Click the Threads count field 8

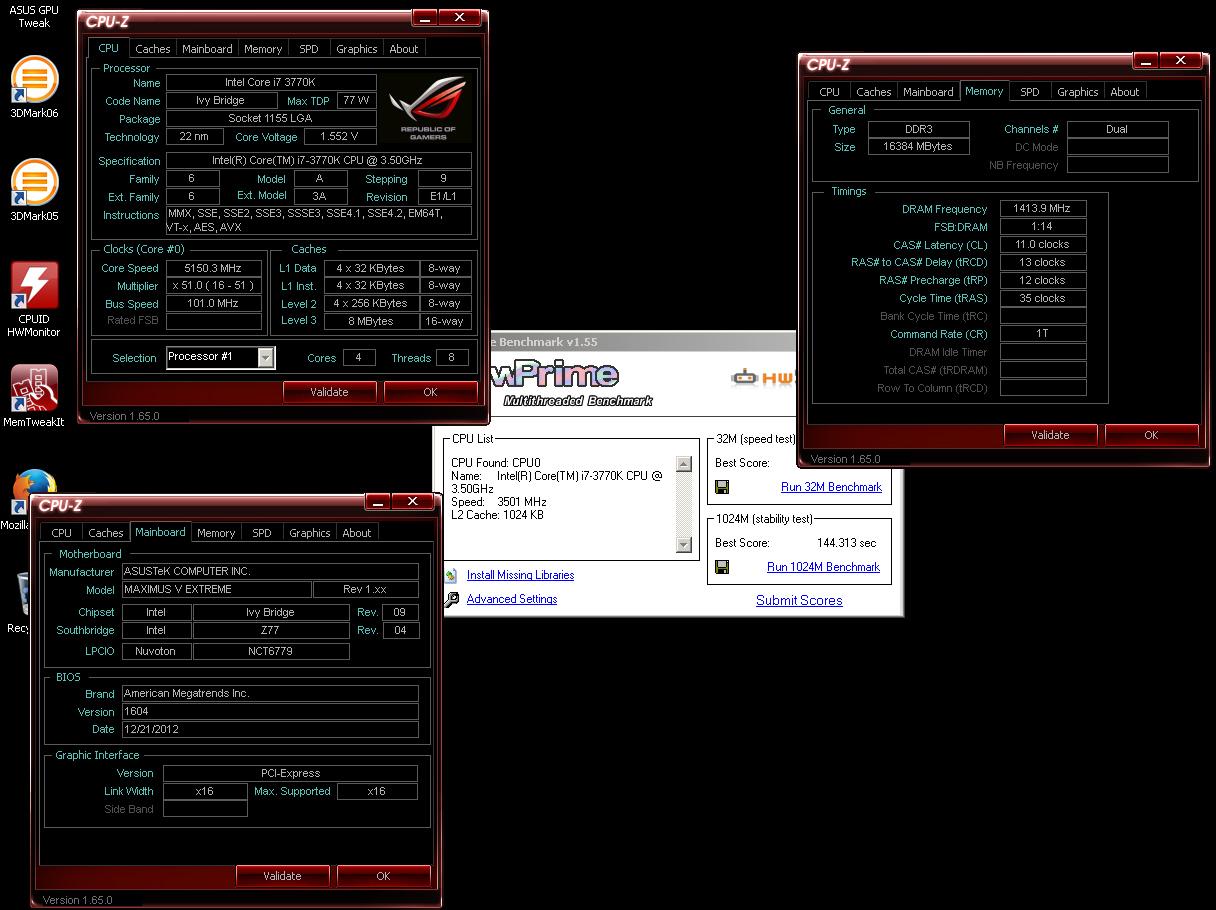(452, 357)
